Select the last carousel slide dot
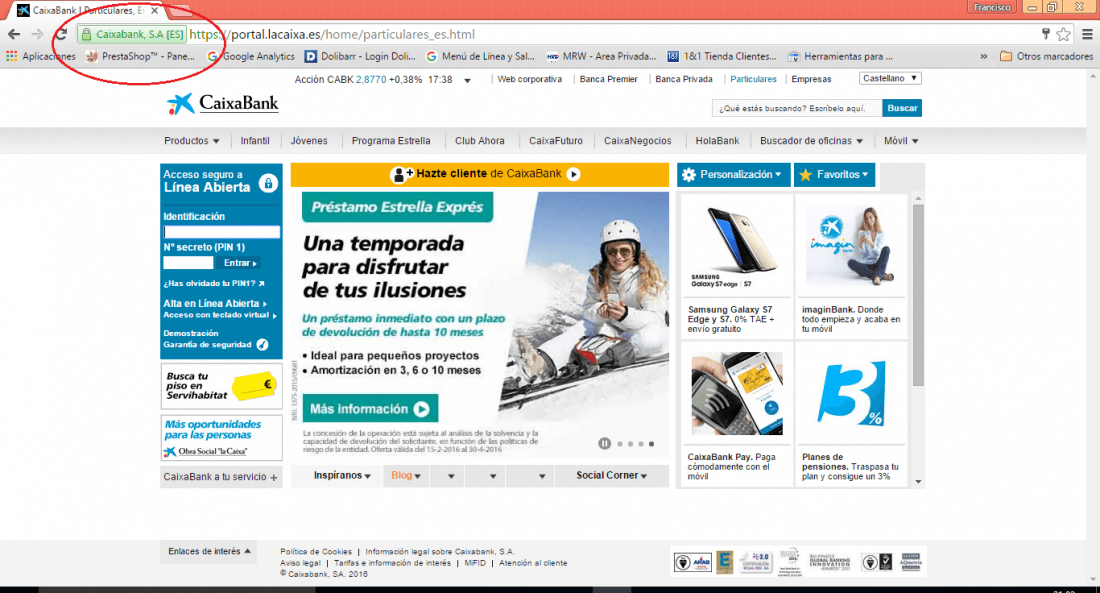The height and width of the screenshot is (593, 1100). point(651,444)
